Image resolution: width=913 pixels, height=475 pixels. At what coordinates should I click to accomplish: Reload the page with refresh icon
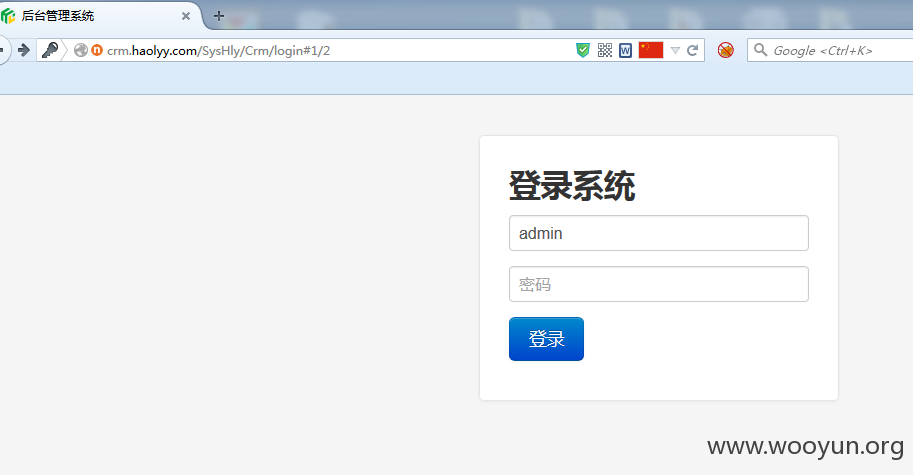(692, 51)
